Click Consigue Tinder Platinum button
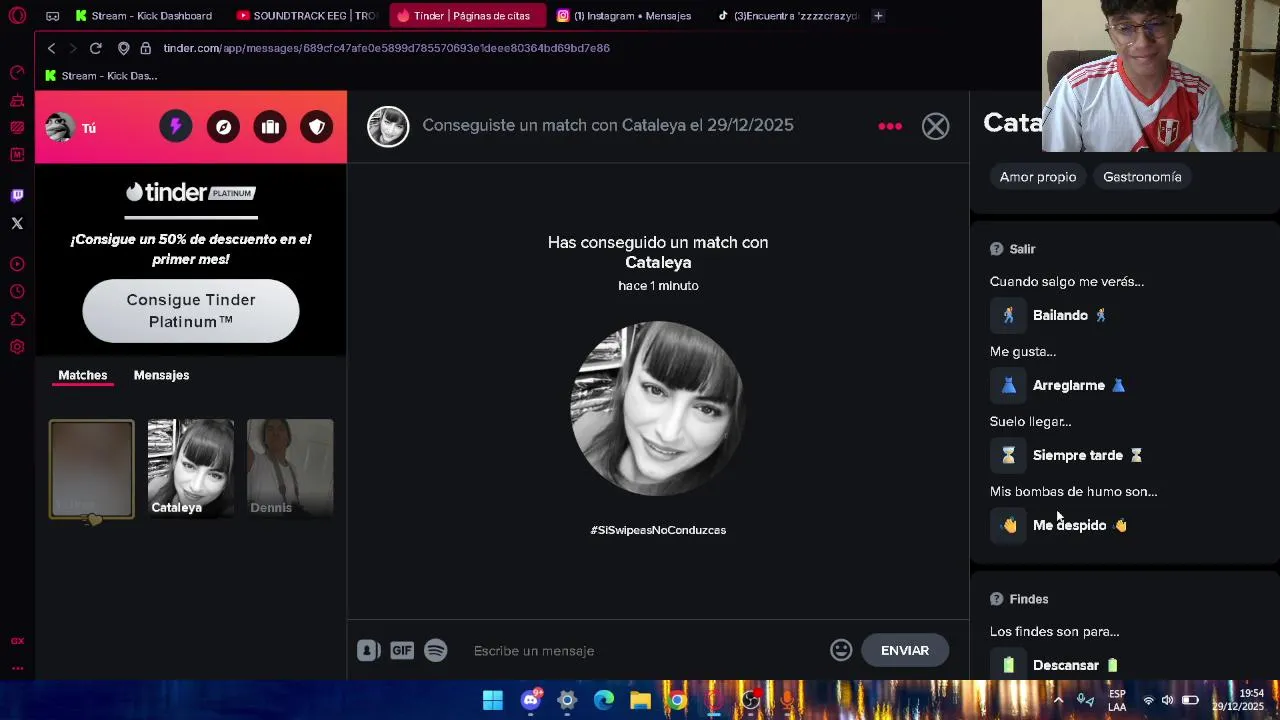1280x720 pixels. (x=191, y=311)
